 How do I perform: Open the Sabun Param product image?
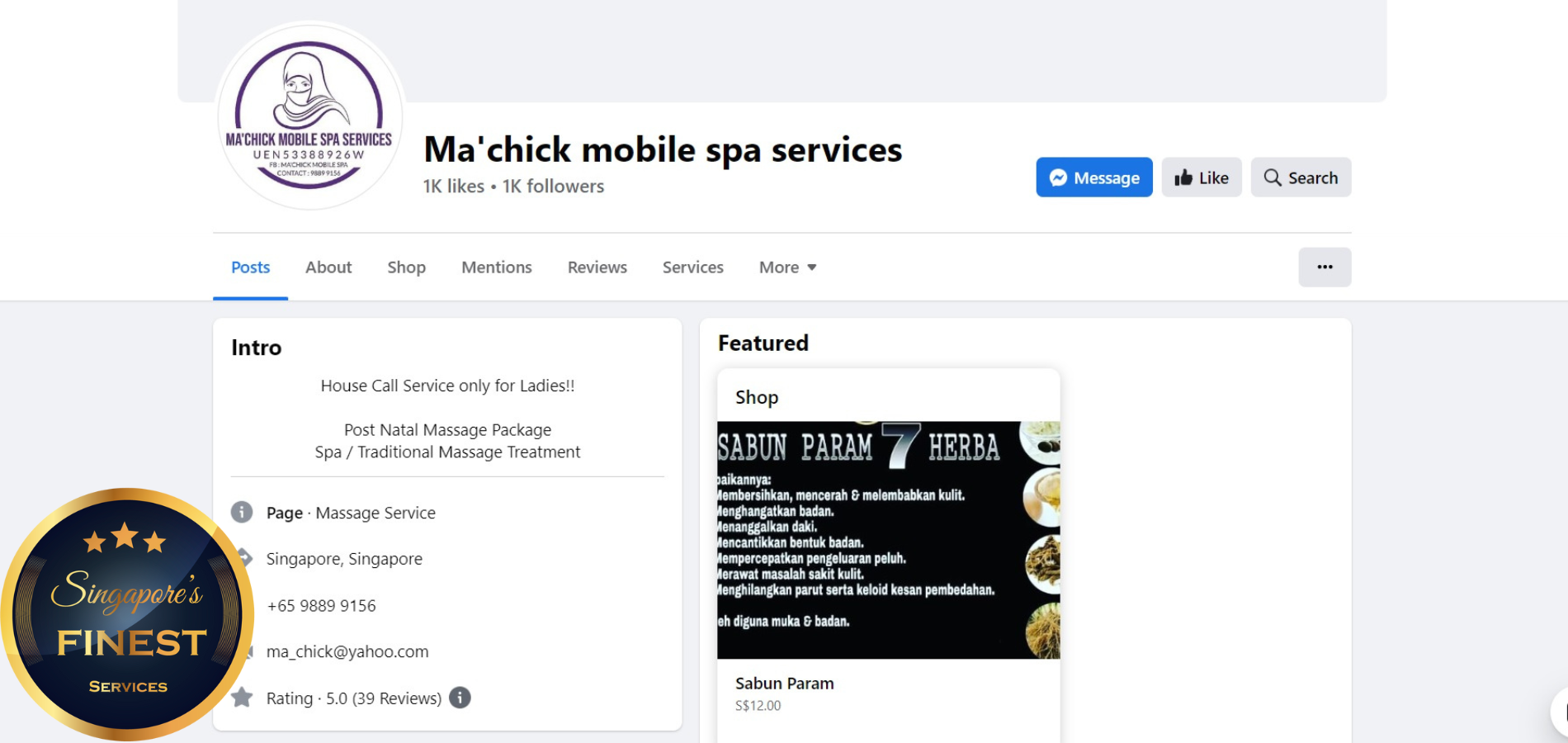888,540
